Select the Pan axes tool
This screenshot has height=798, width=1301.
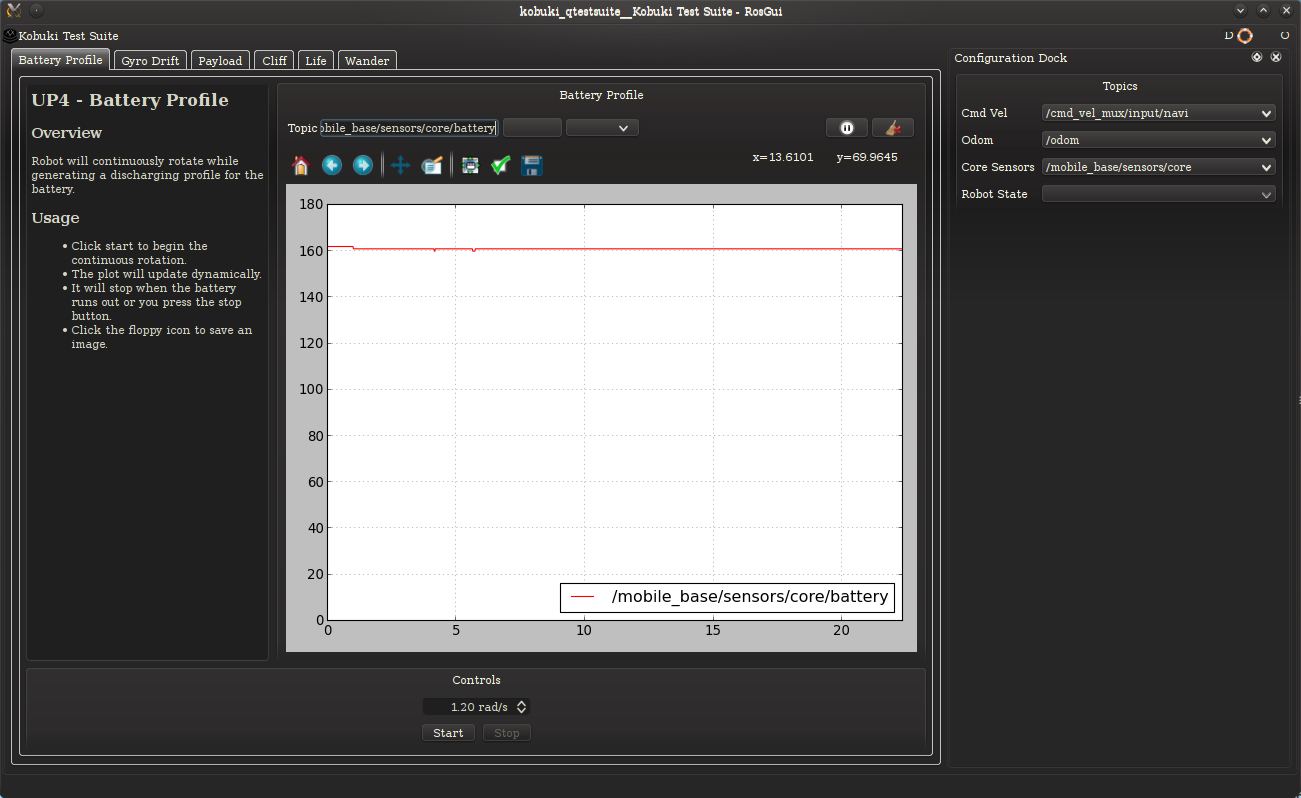(400, 165)
